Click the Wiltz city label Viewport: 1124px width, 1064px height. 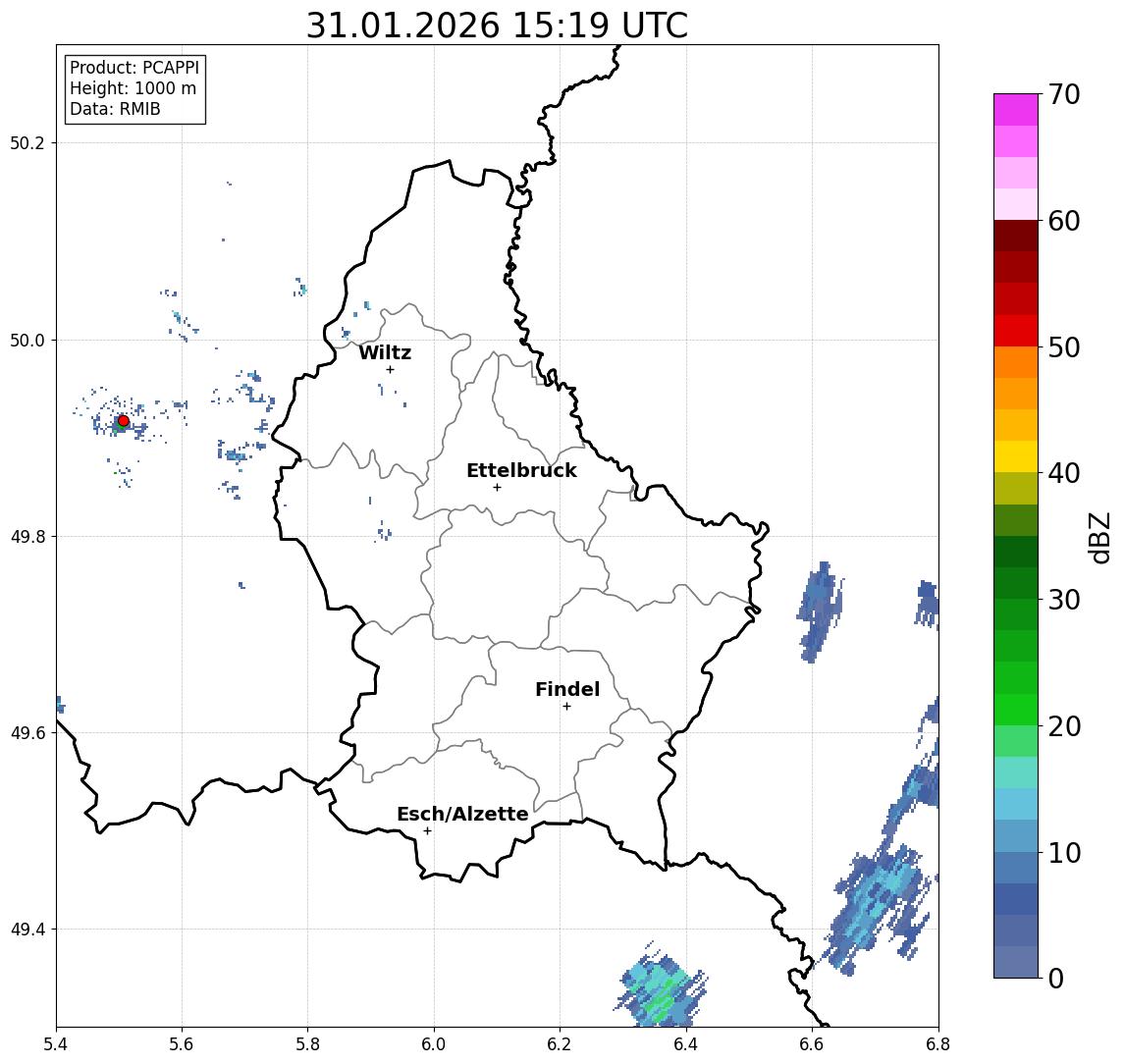point(385,352)
